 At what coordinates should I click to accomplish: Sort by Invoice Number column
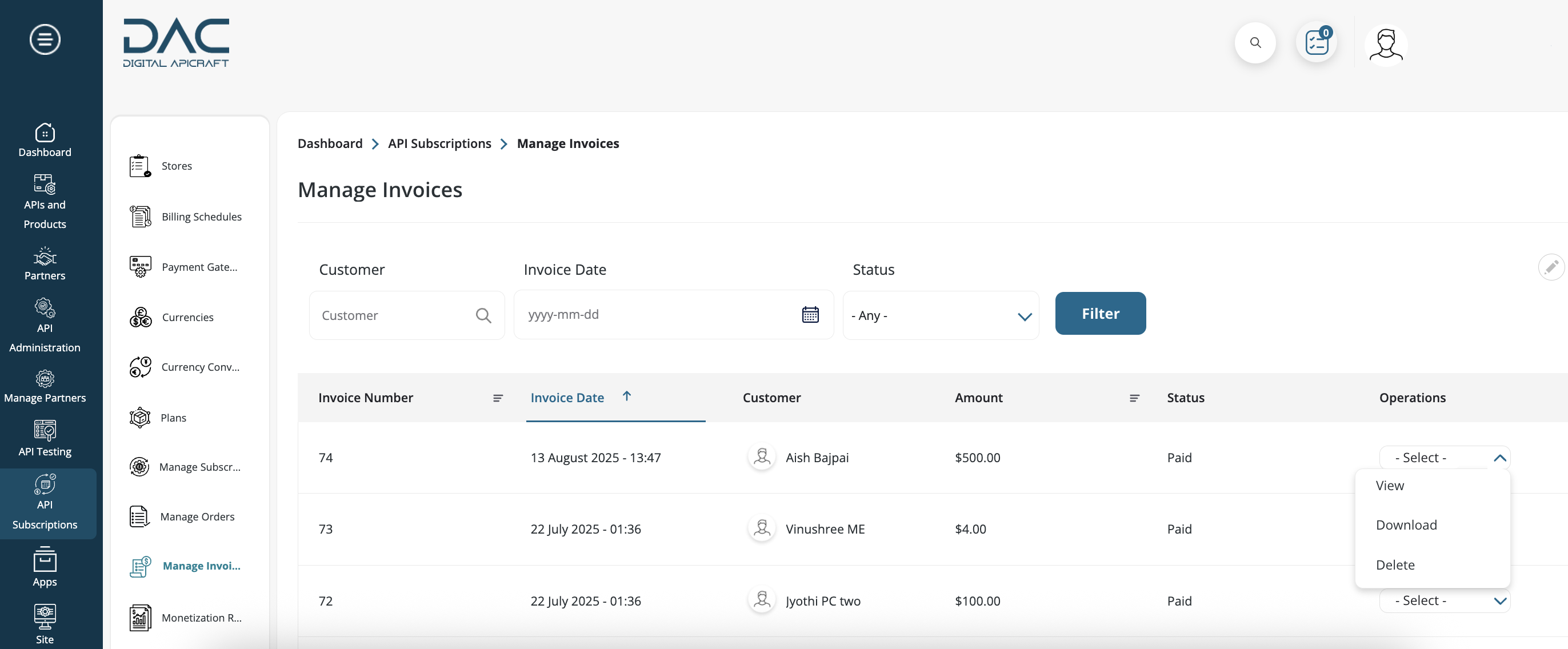(365, 397)
